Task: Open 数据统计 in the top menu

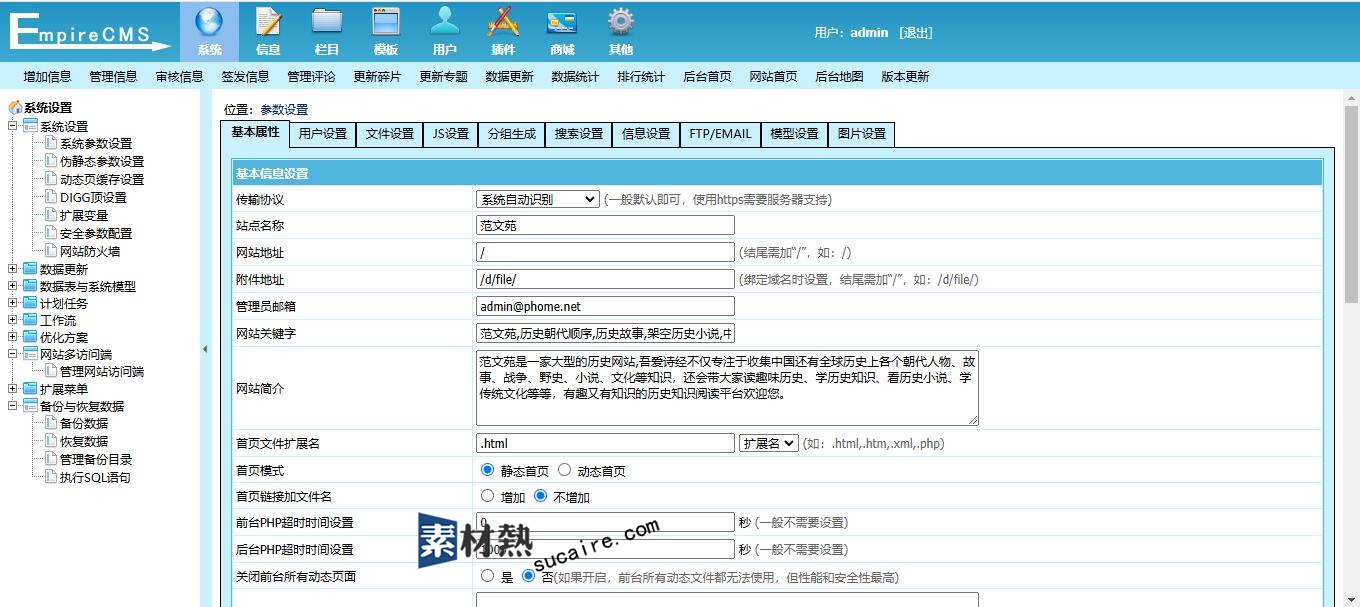Action: click(575, 76)
